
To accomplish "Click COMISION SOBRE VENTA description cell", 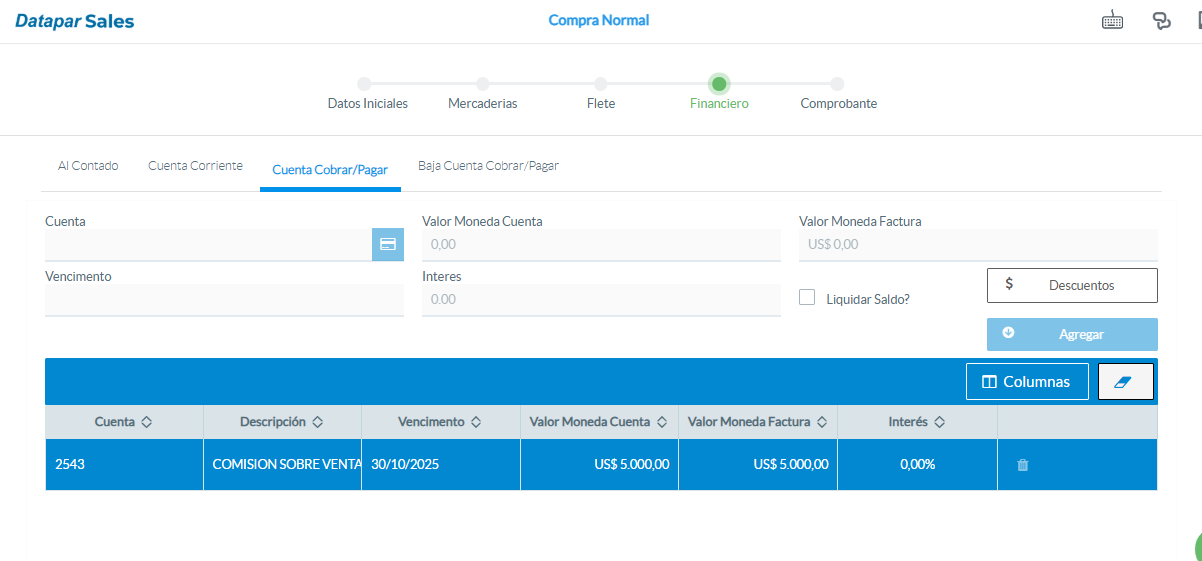I will tap(282, 465).
